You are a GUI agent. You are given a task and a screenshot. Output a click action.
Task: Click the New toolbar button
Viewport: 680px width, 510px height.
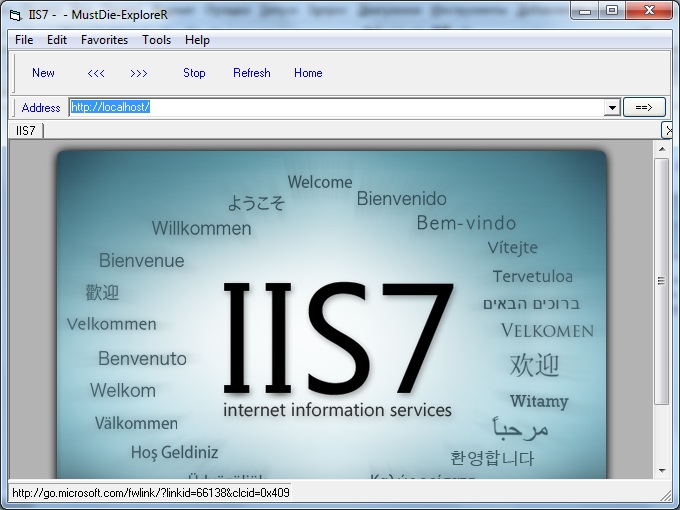pos(43,73)
